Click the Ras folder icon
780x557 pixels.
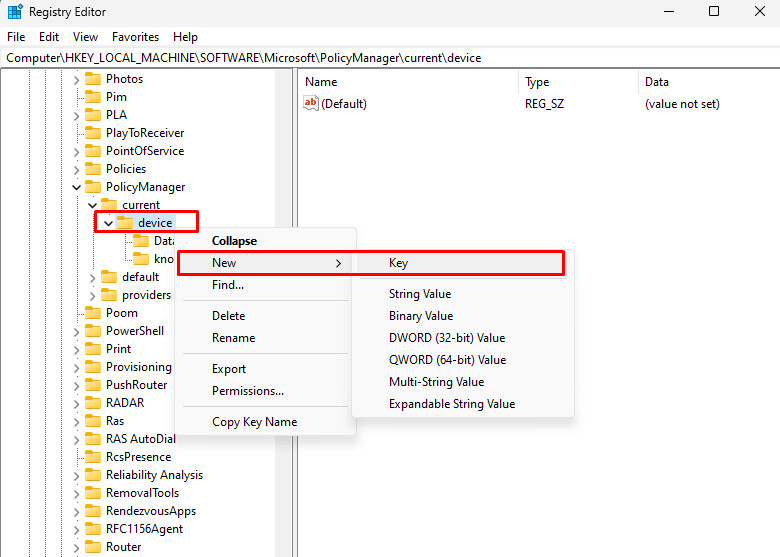click(x=93, y=421)
